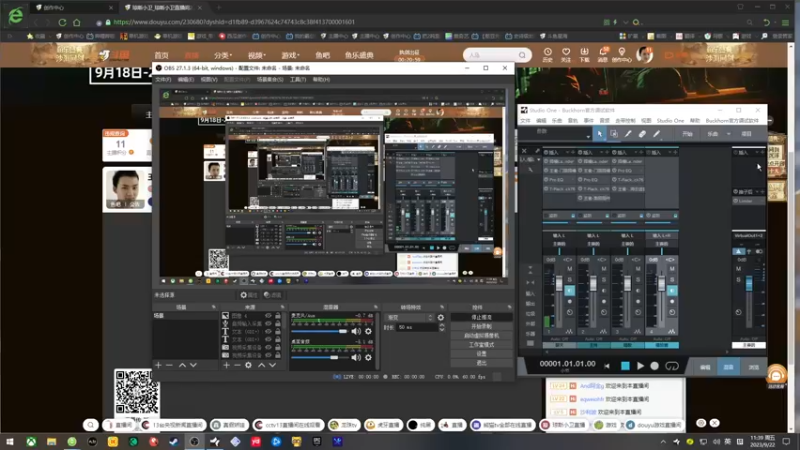The width and height of the screenshot is (800, 450).
Task: Open the scene transition type dropdown in OBS
Action: click(411, 317)
